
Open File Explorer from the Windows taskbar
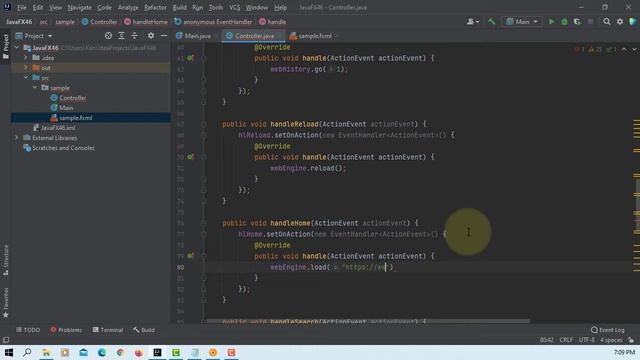click(46, 352)
